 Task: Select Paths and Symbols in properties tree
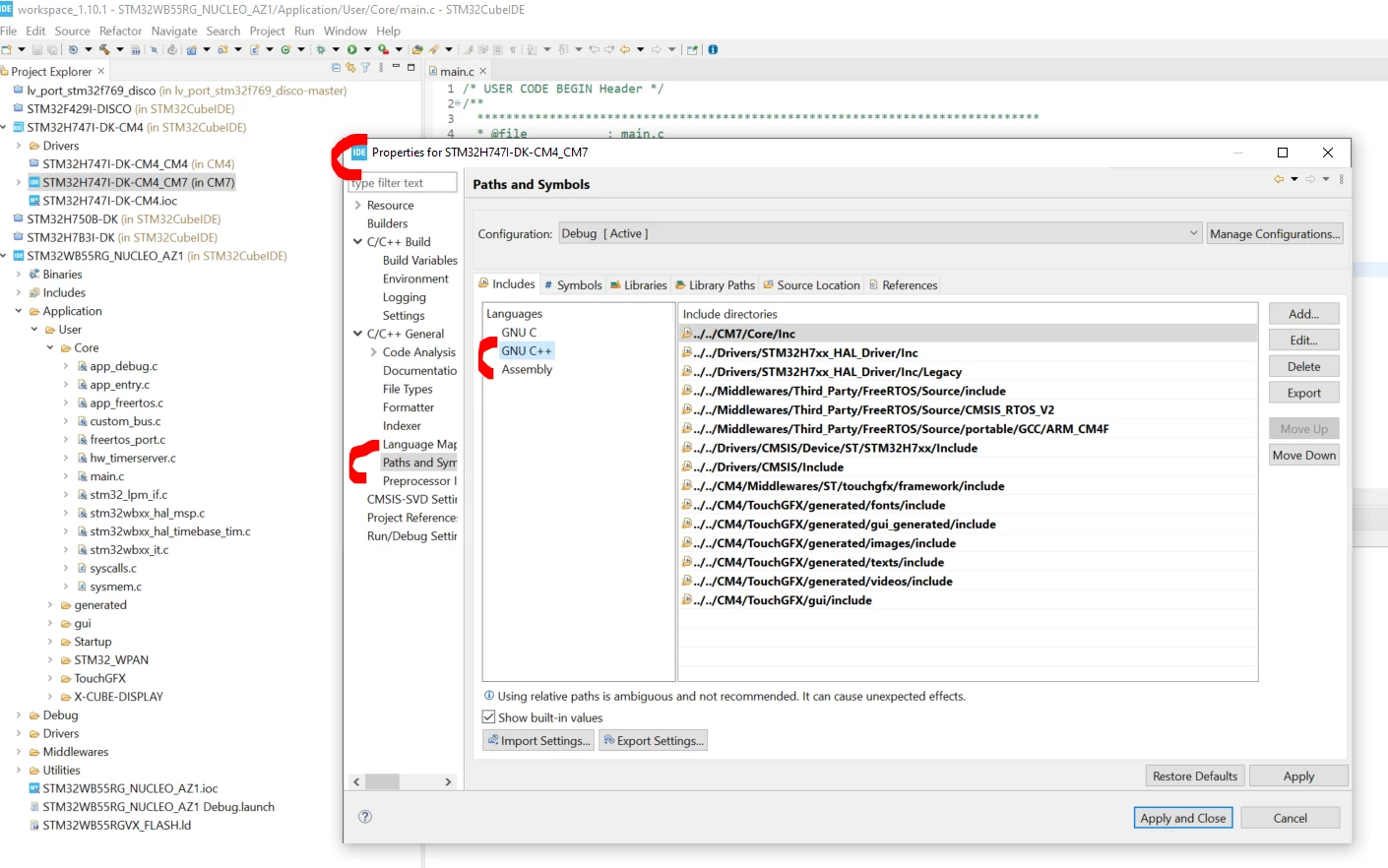pyautogui.click(x=419, y=463)
